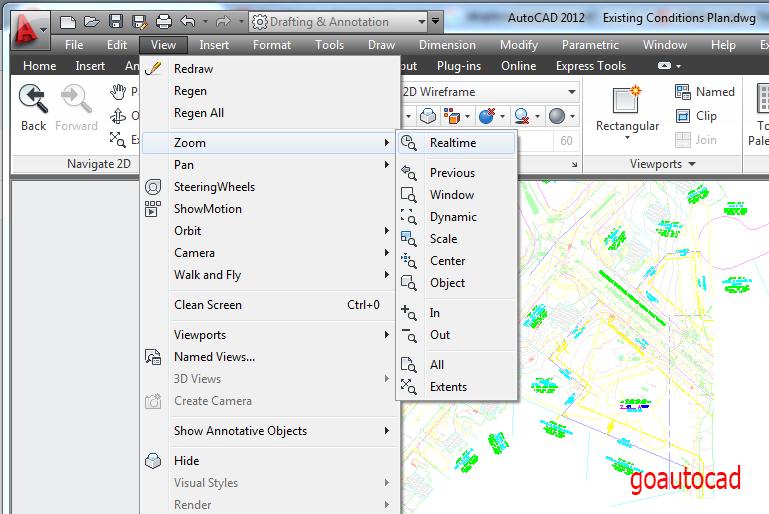The image size is (769, 514).
Task: Choose Zoom Previous from submenu
Action: 457,173
